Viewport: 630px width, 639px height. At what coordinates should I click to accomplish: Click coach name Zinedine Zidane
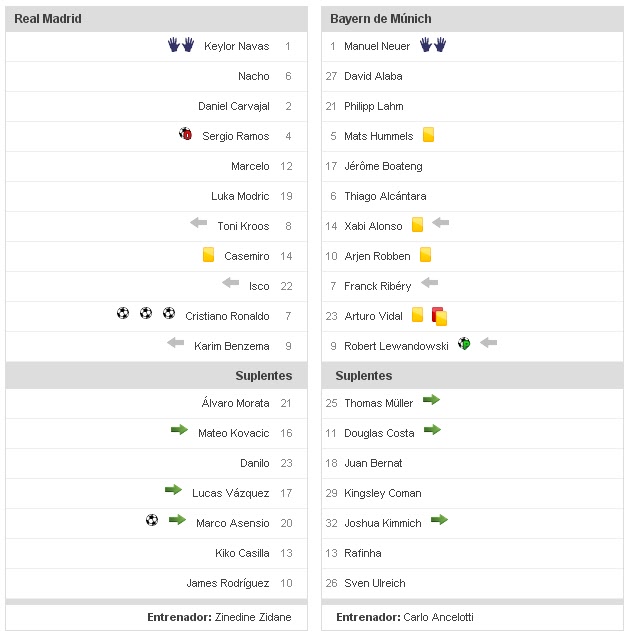click(x=253, y=617)
